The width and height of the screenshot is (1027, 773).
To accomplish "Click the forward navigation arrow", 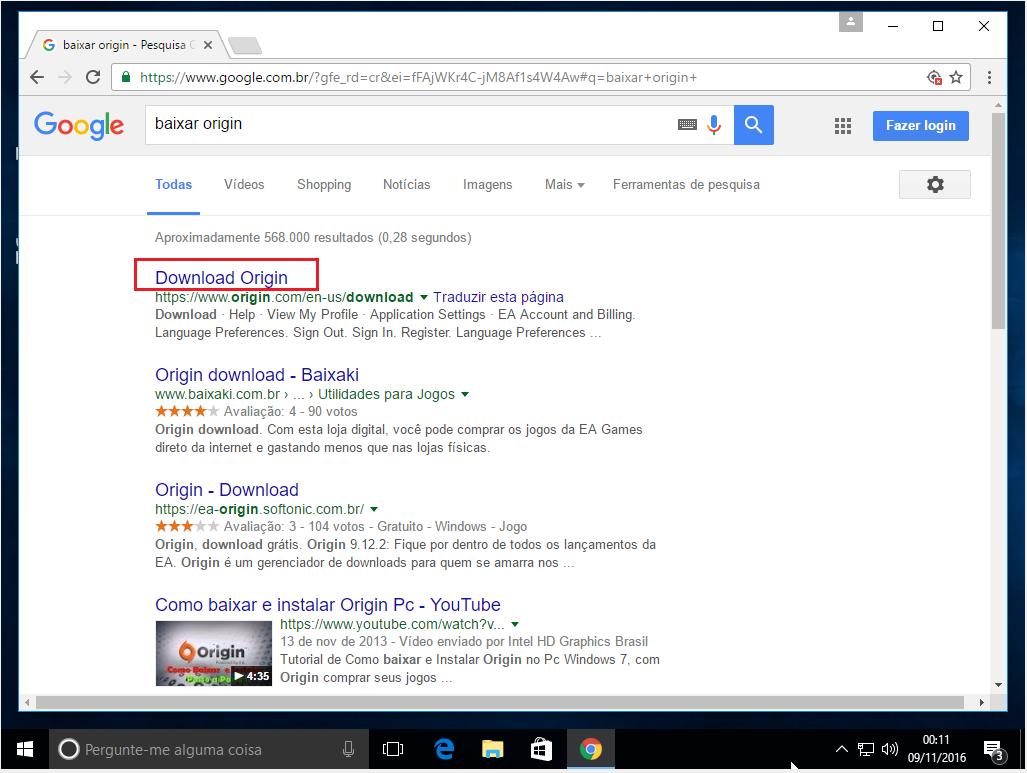I will (x=65, y=77).
